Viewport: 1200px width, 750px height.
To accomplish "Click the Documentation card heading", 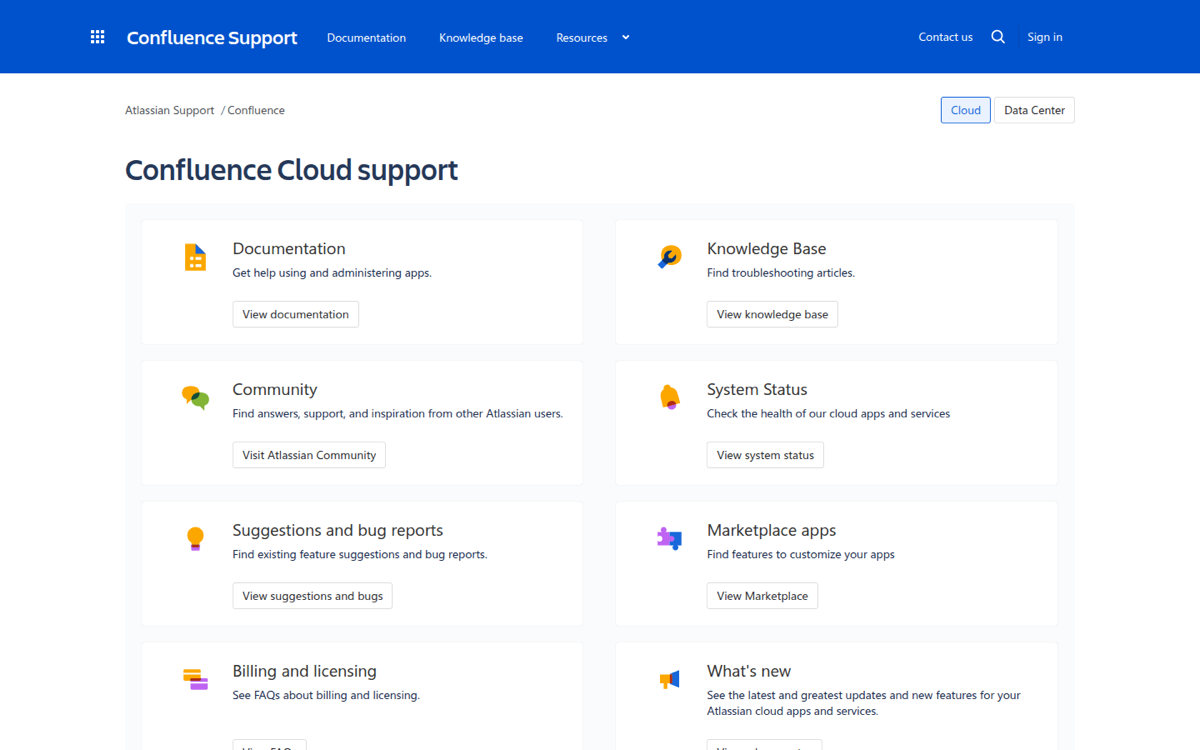I will (289, 249).
